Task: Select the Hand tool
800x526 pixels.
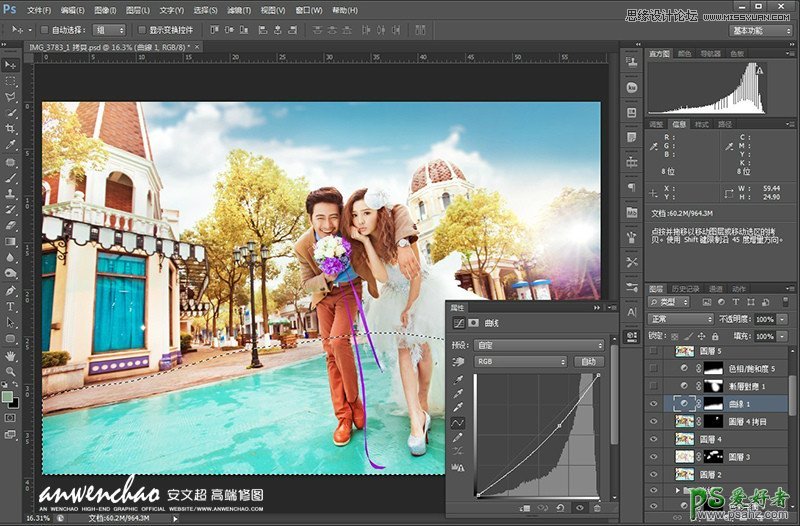Action: [11, 355]
